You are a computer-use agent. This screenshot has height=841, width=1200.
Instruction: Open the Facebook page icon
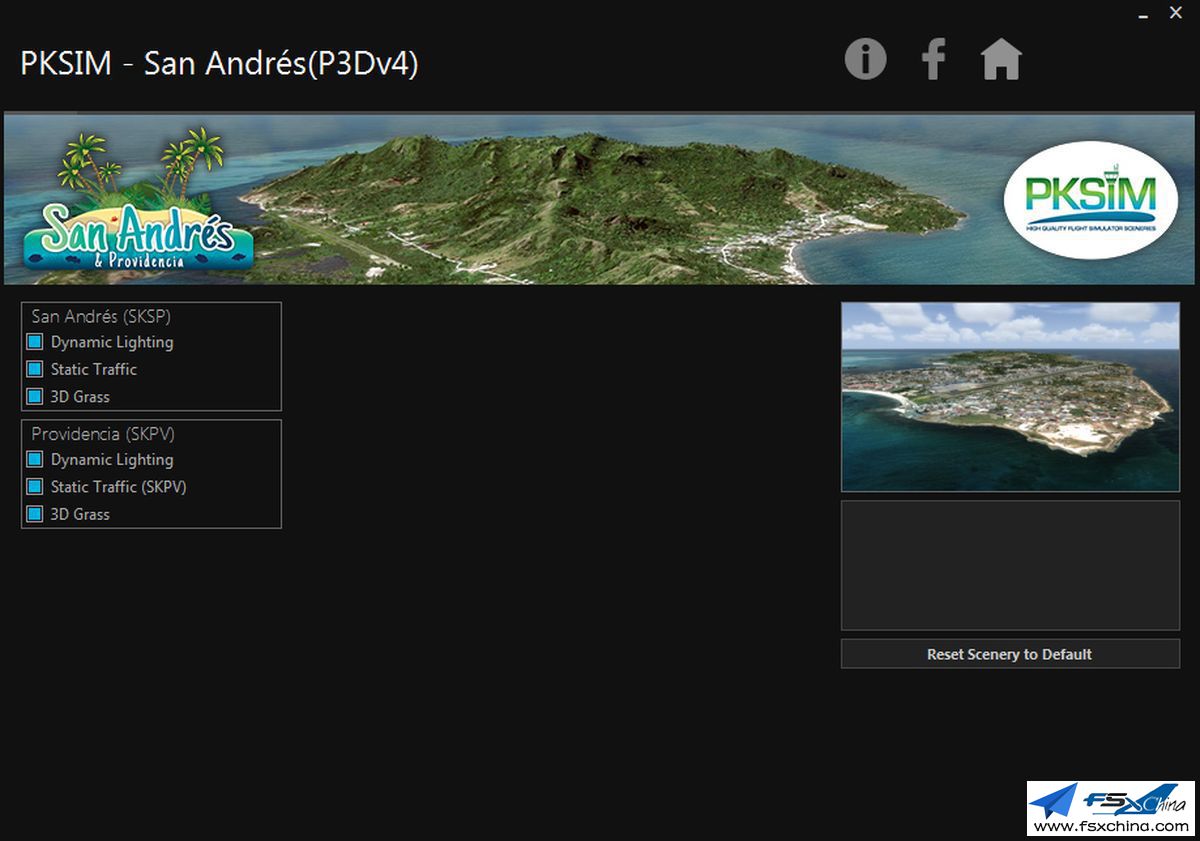click(x=933, y=59)
